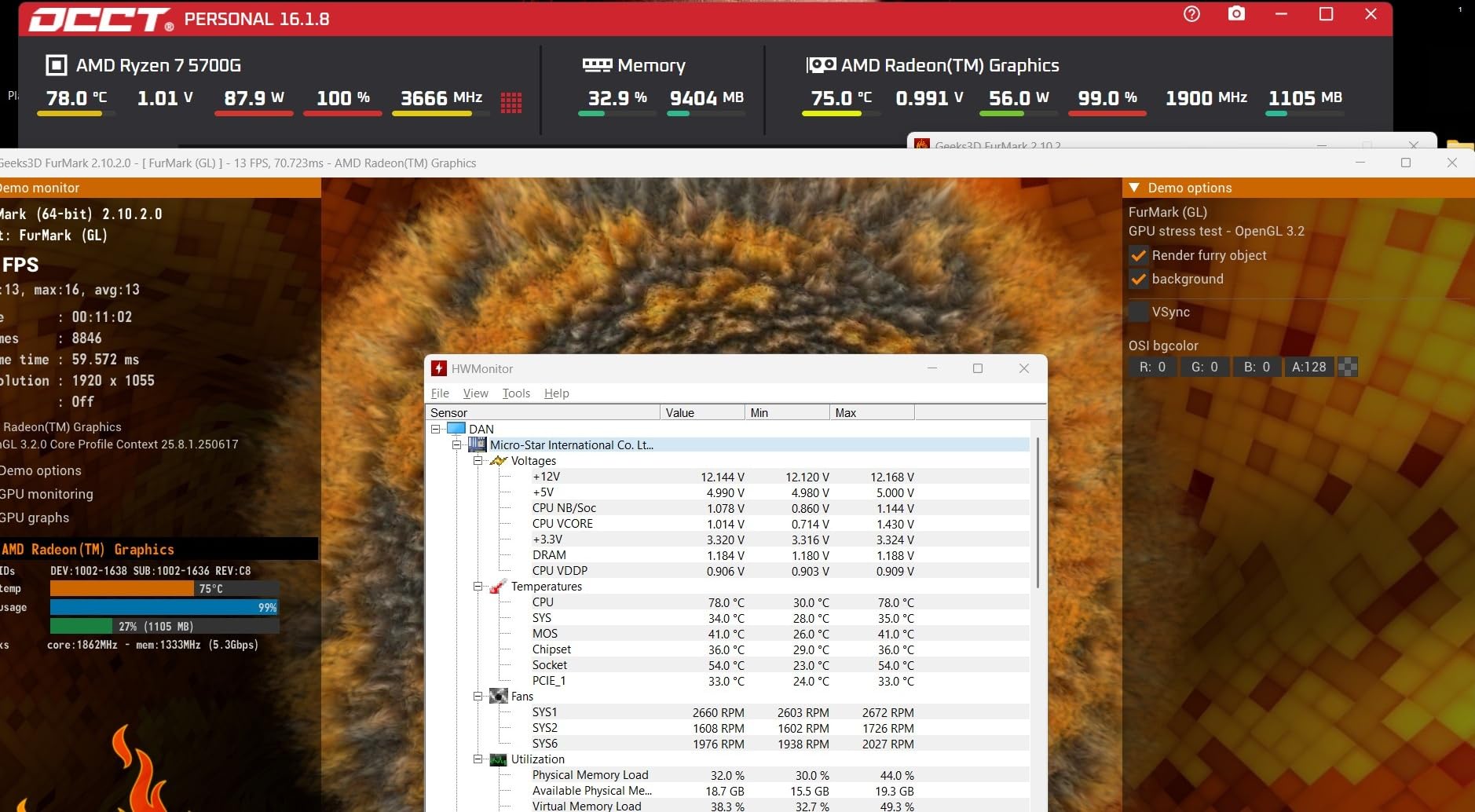The height and width of the screenshot is (812, 1475).
Task: Click the green 27% (1105 MB) memory bar
Action: click(81, 626)
